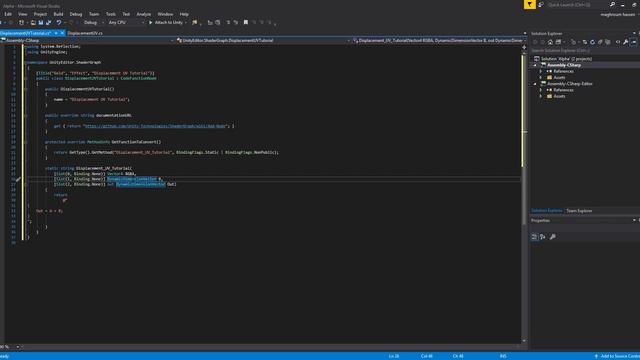
Task: Click the Open File toolbar icon
Action: click(x=33, y=22)
